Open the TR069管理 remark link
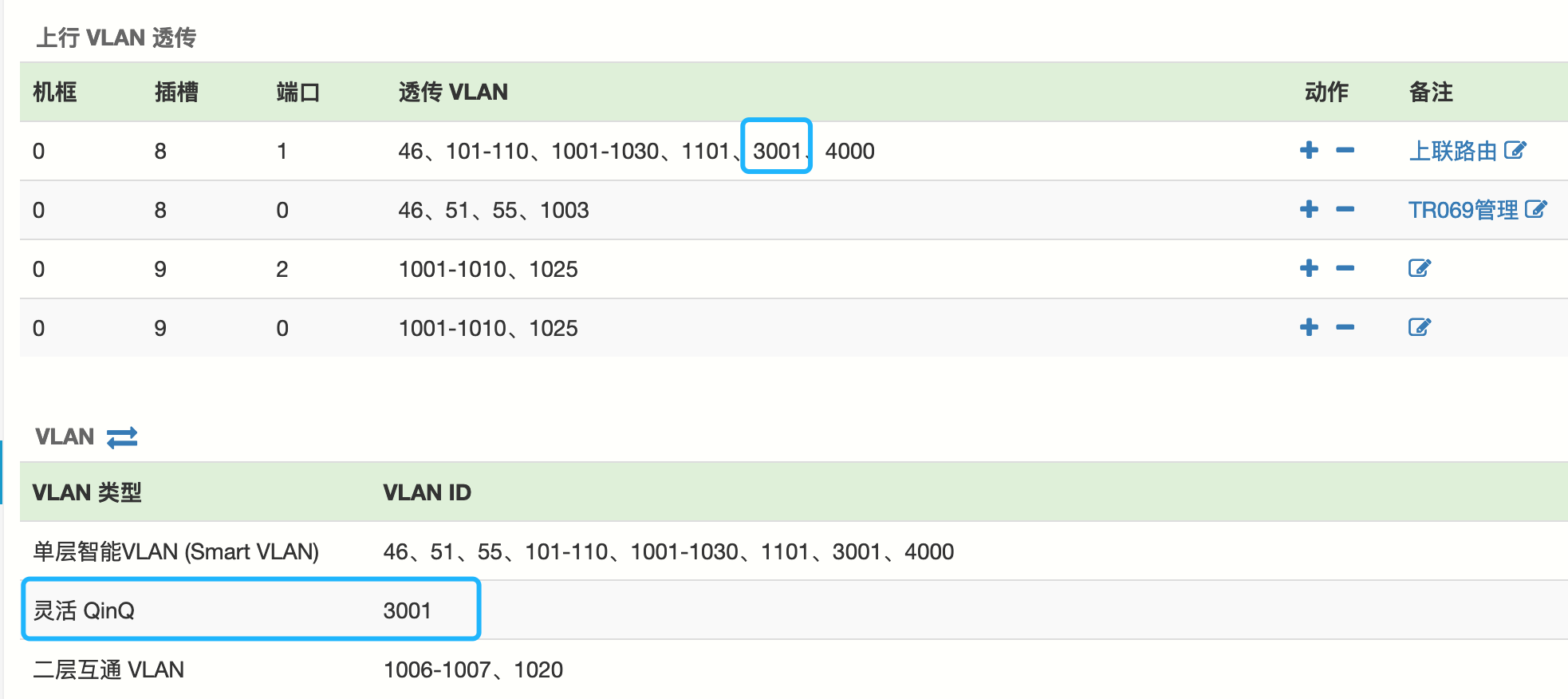 point(1463,210)
